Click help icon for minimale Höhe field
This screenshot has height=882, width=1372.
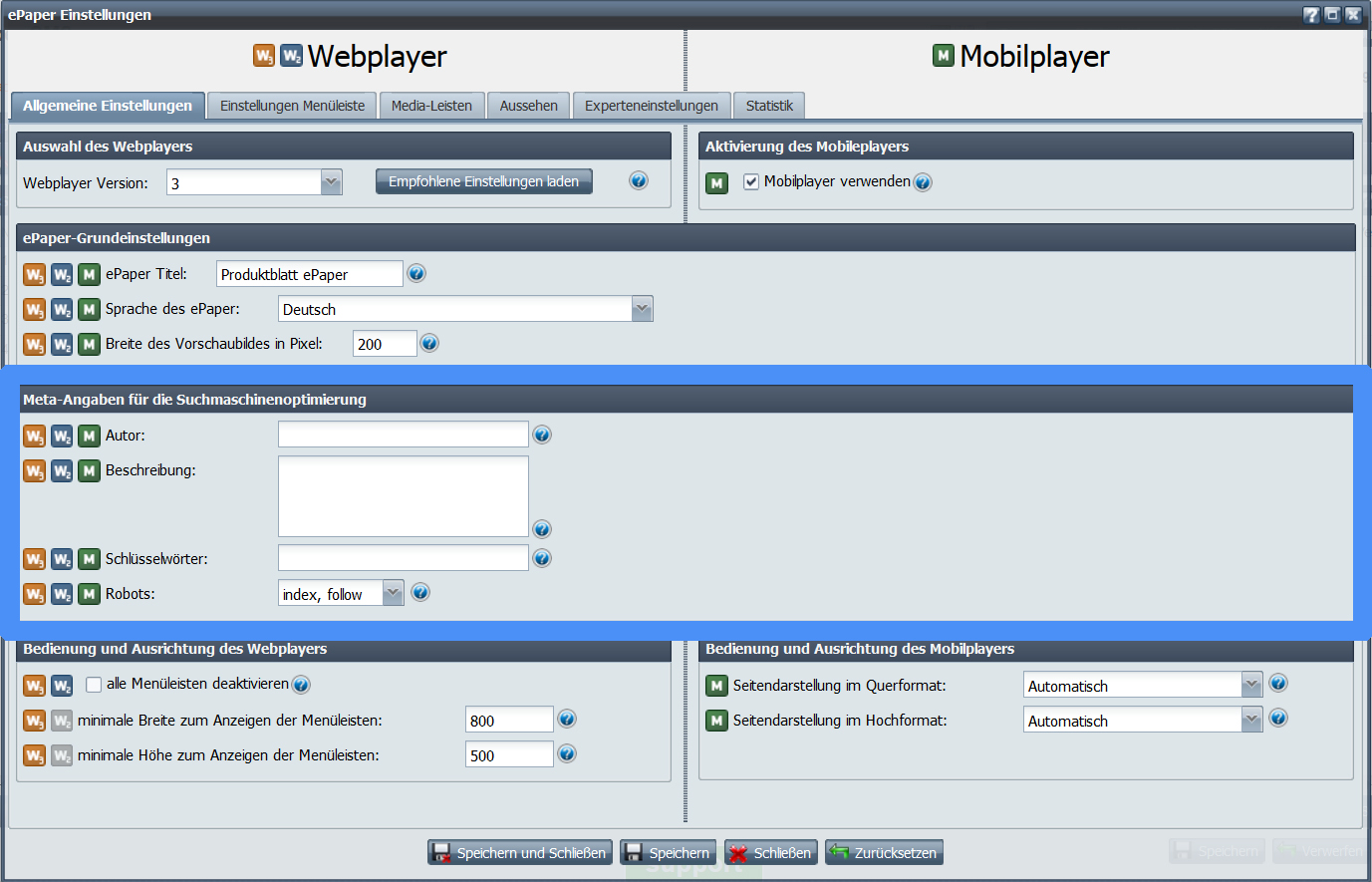point(567,753)
